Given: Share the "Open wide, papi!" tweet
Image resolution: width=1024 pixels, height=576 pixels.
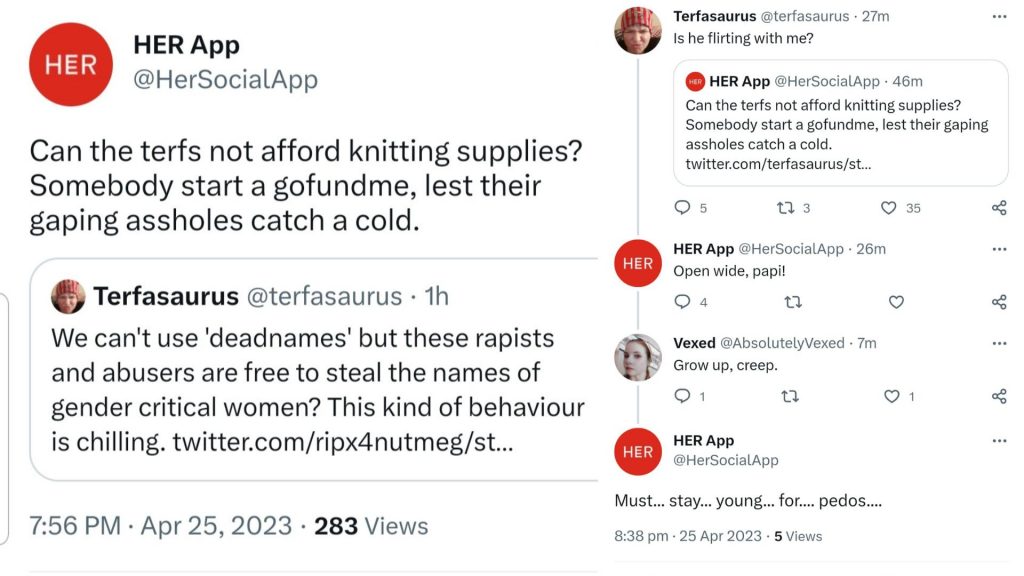Looking at the screenshot, I should pos(999,302).
